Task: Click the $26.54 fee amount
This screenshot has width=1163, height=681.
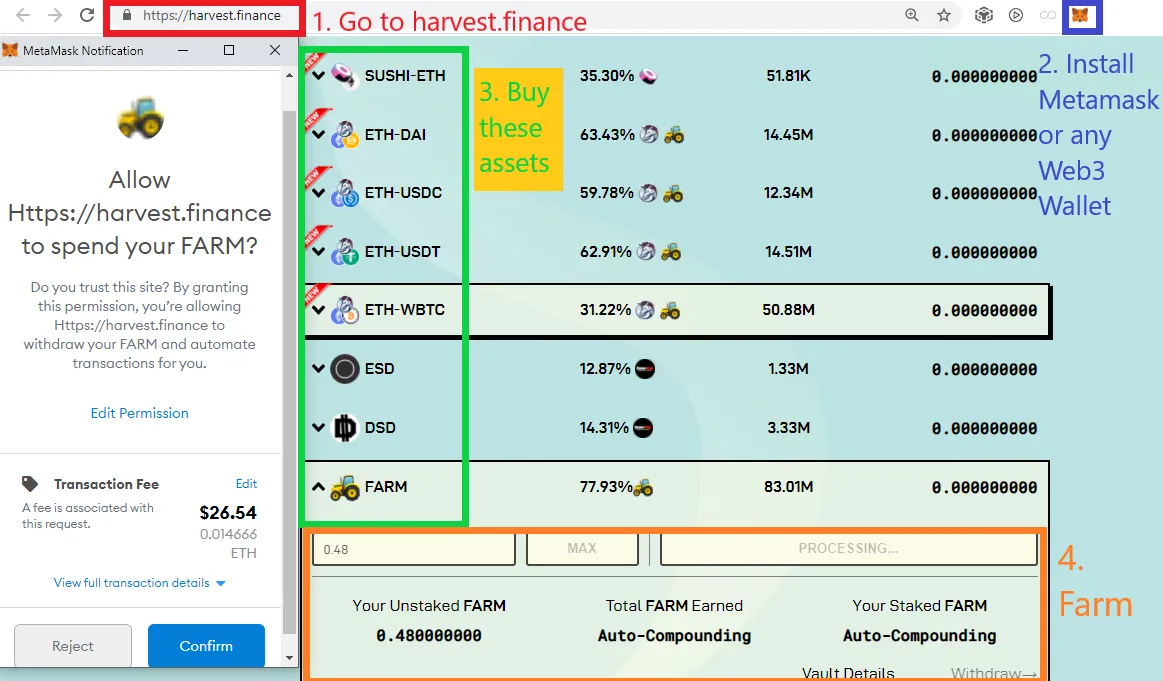Action: click(x=228, y=513)
